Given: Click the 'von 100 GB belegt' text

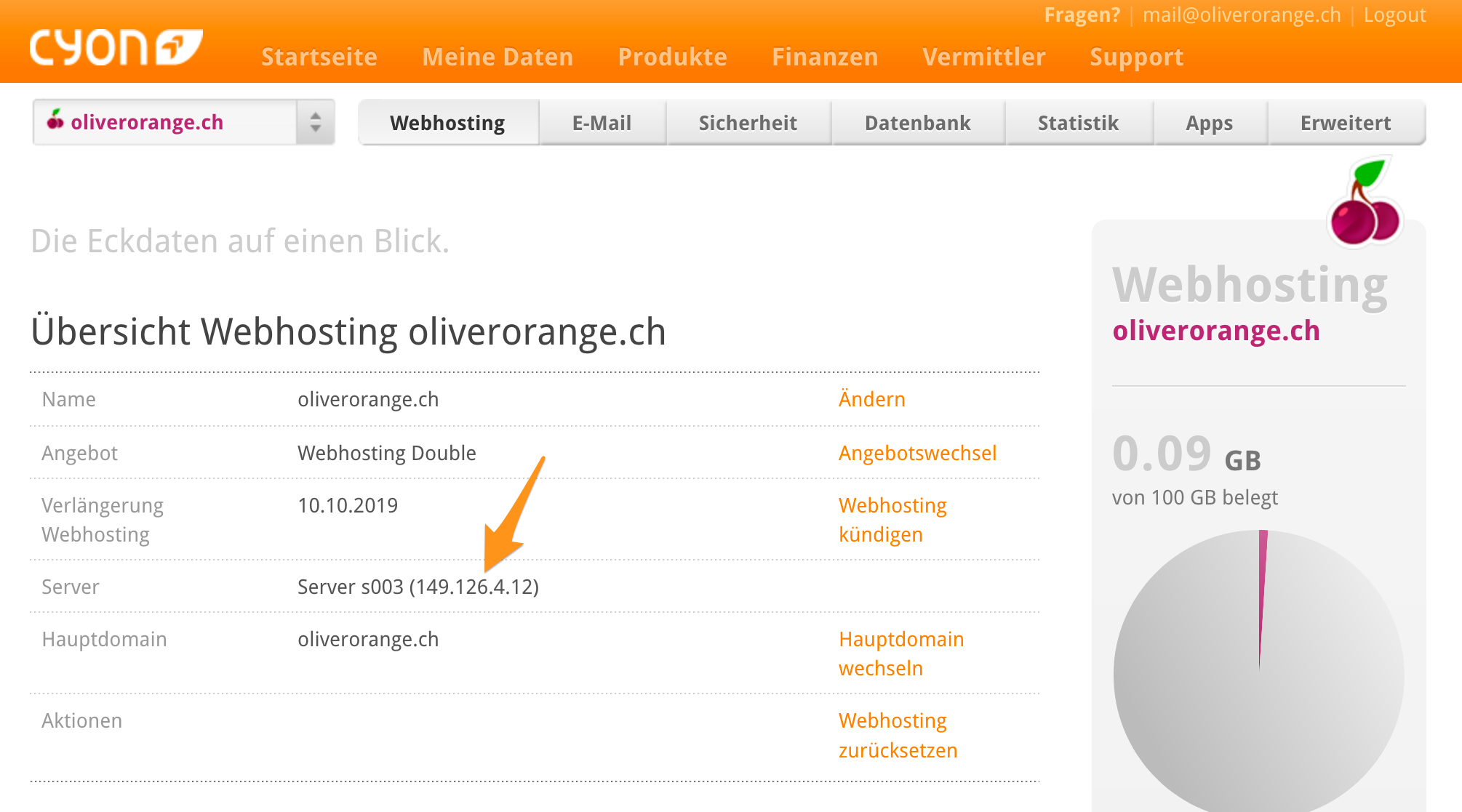Looking at the screenshot, I should coord(1195,498).
